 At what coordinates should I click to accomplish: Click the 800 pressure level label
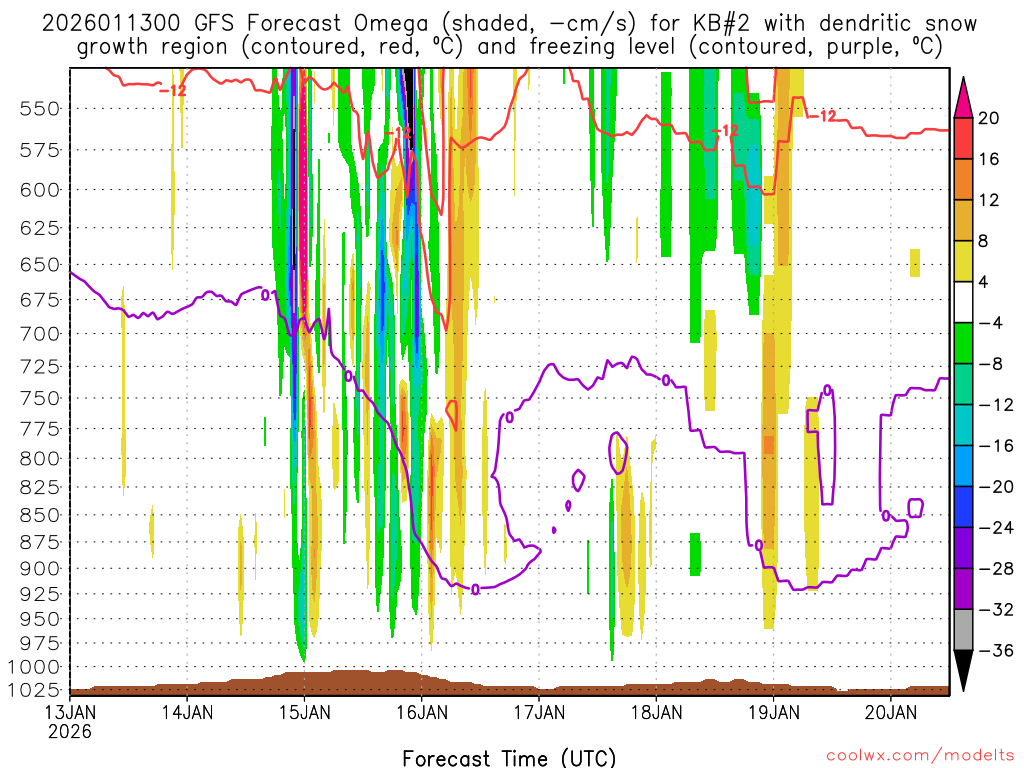pos(40,458)
